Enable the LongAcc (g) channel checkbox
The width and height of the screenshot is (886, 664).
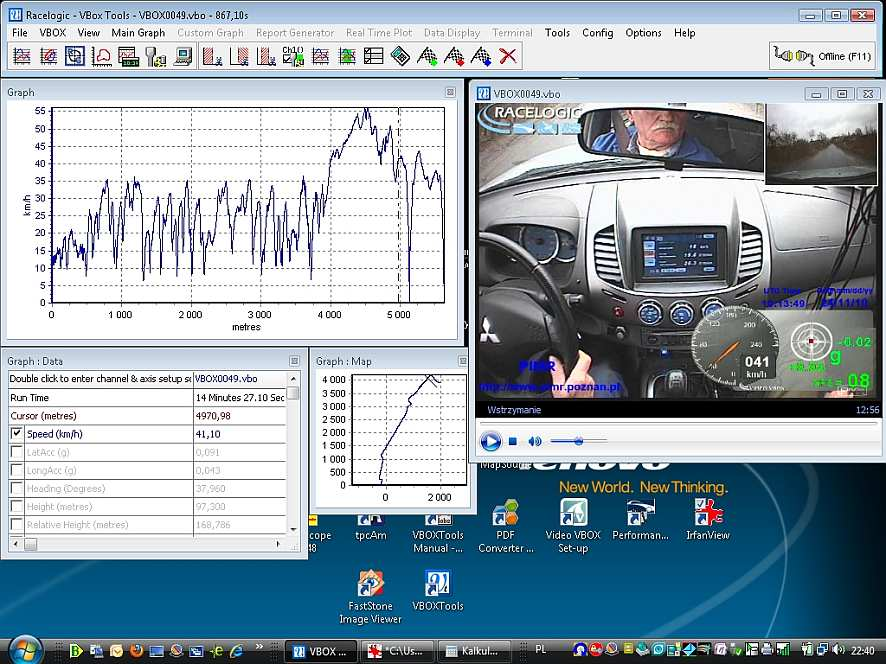[17, 470]
